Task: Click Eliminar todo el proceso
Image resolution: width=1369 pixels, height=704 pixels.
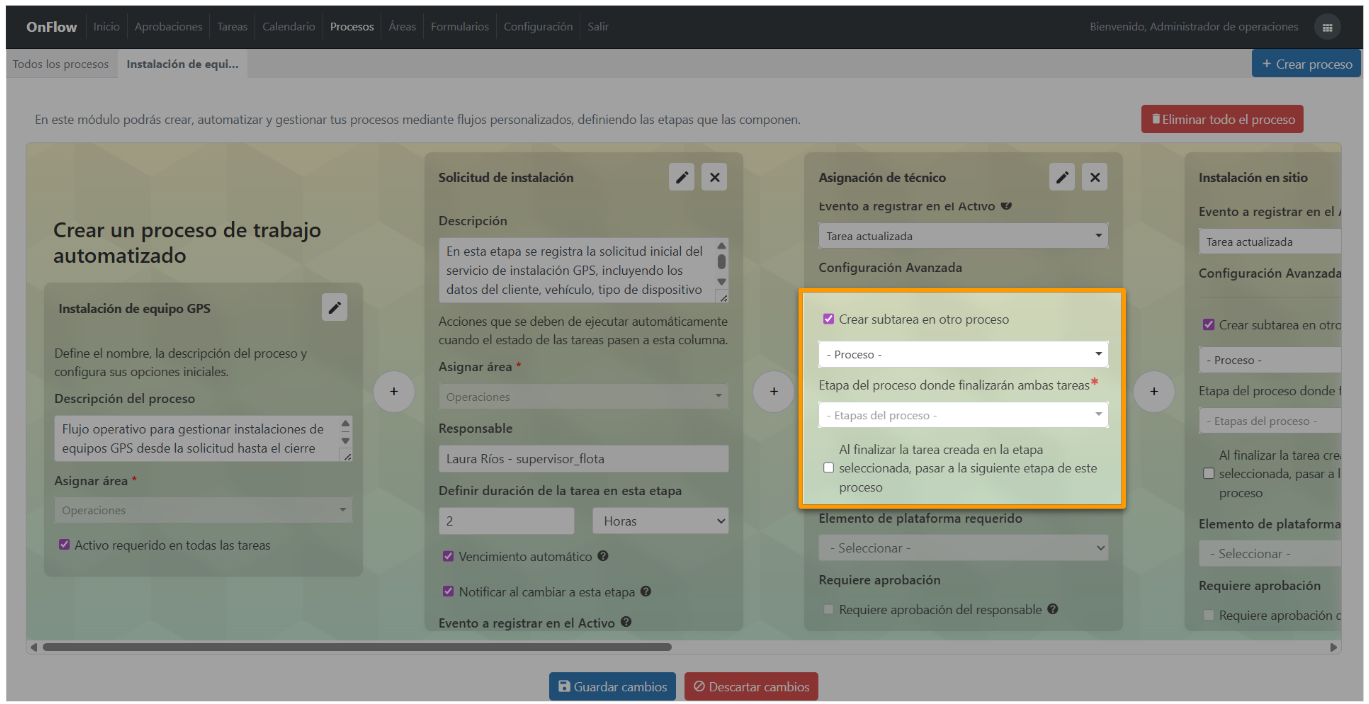Action: point(1222,119)
